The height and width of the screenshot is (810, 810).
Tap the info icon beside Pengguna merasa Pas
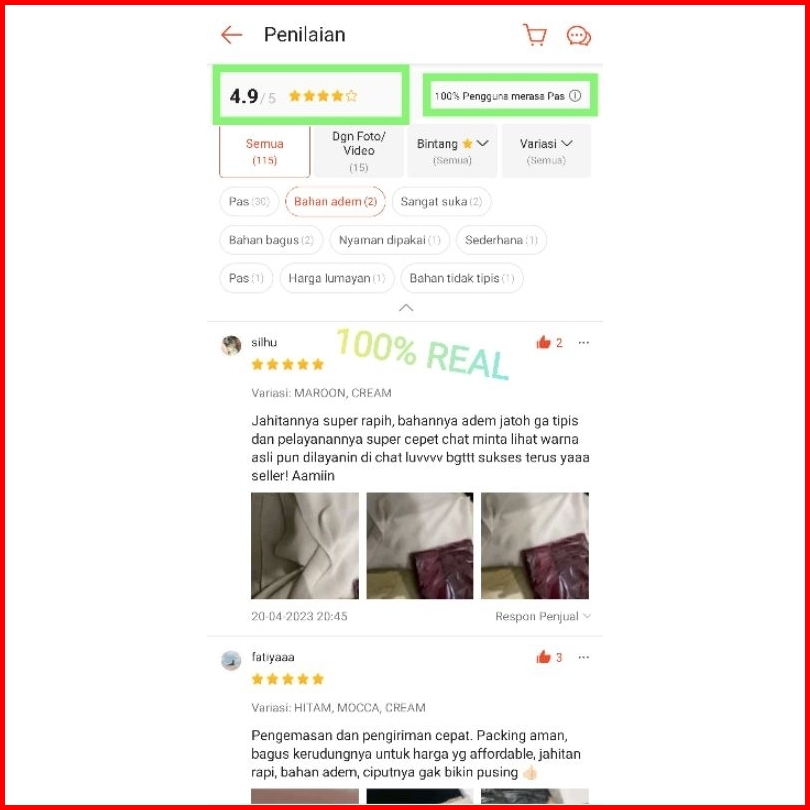pos(575,96)
